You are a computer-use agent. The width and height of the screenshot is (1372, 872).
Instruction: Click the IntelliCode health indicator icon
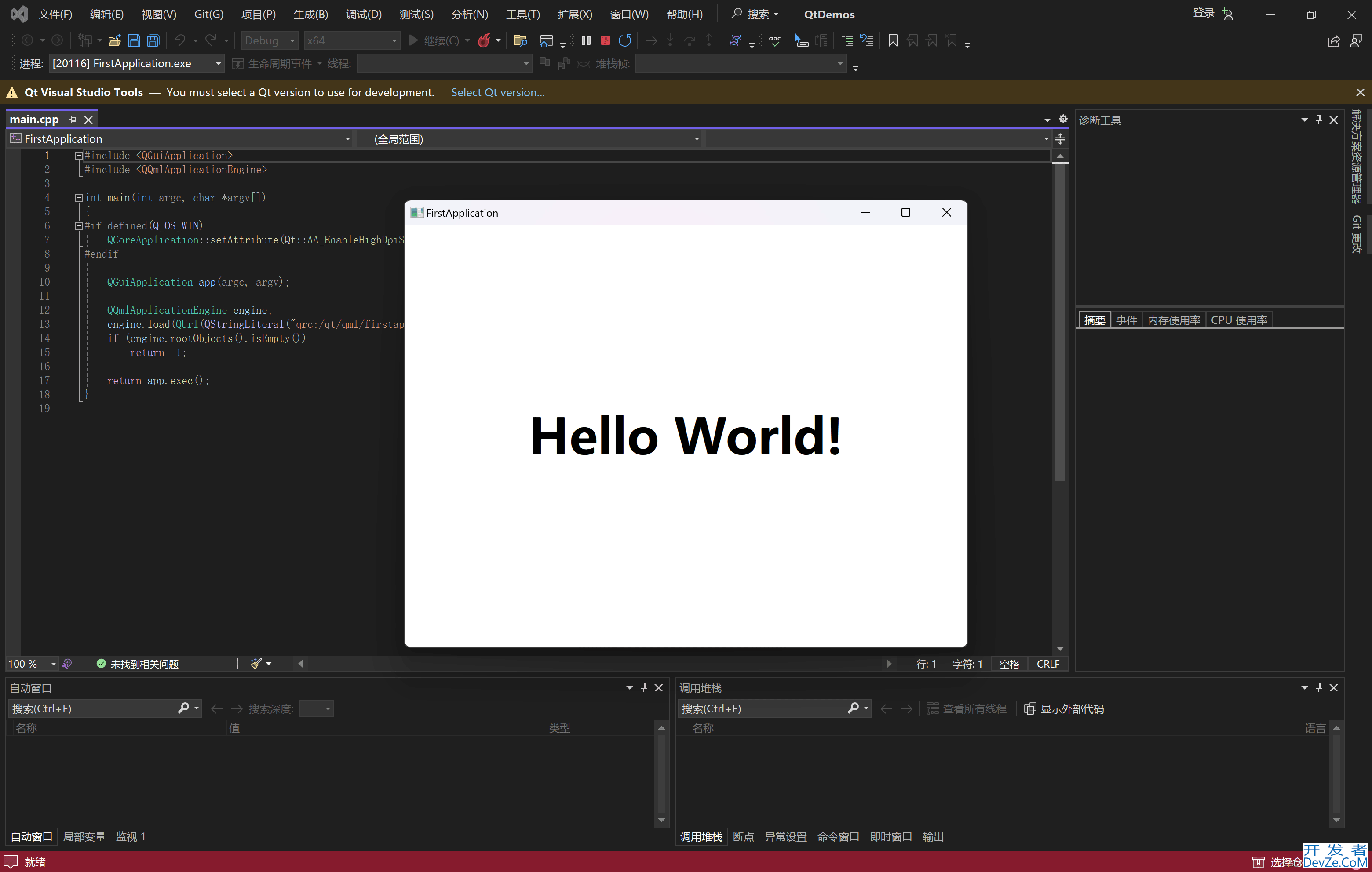[x=67, y=664]
